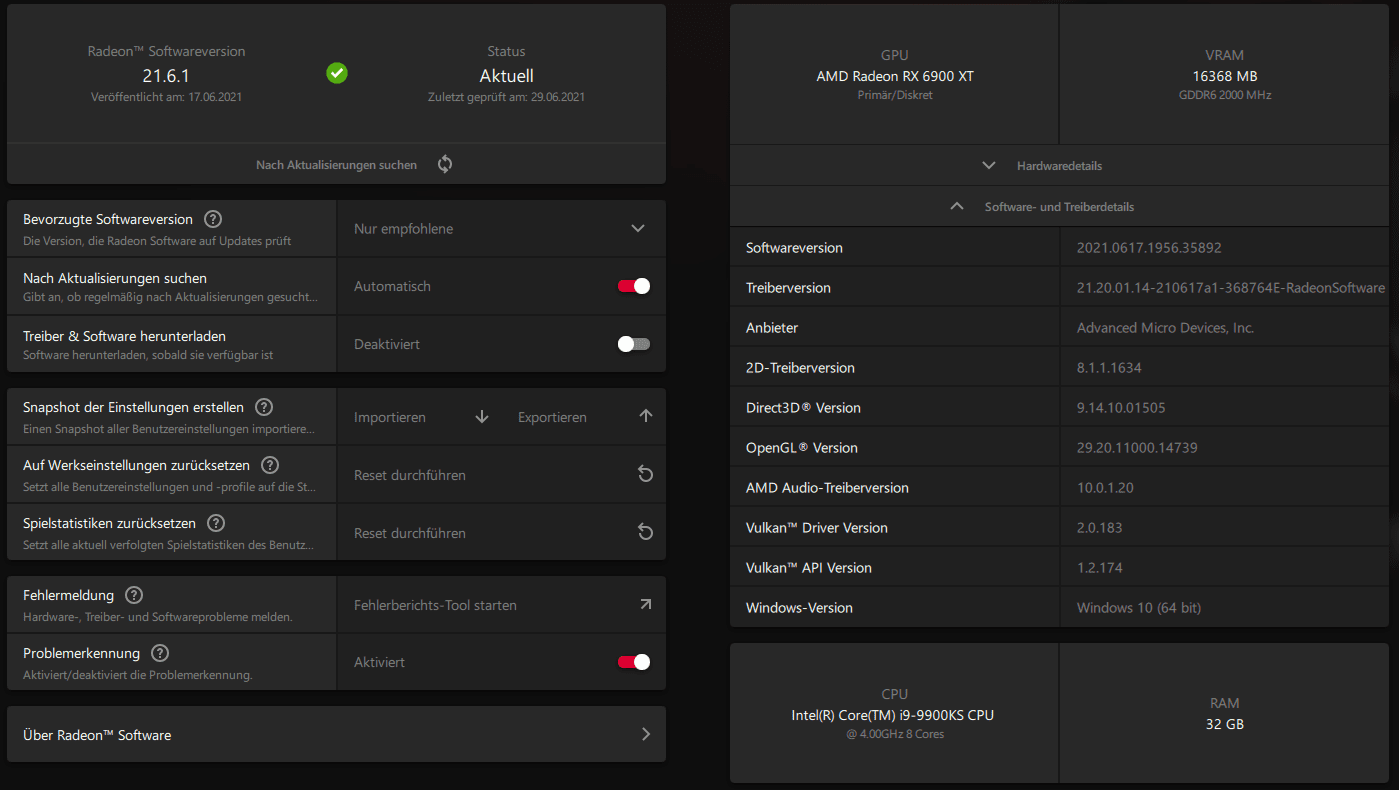Open the Über Radeon Software row
1399x790 pixels.
336,734
